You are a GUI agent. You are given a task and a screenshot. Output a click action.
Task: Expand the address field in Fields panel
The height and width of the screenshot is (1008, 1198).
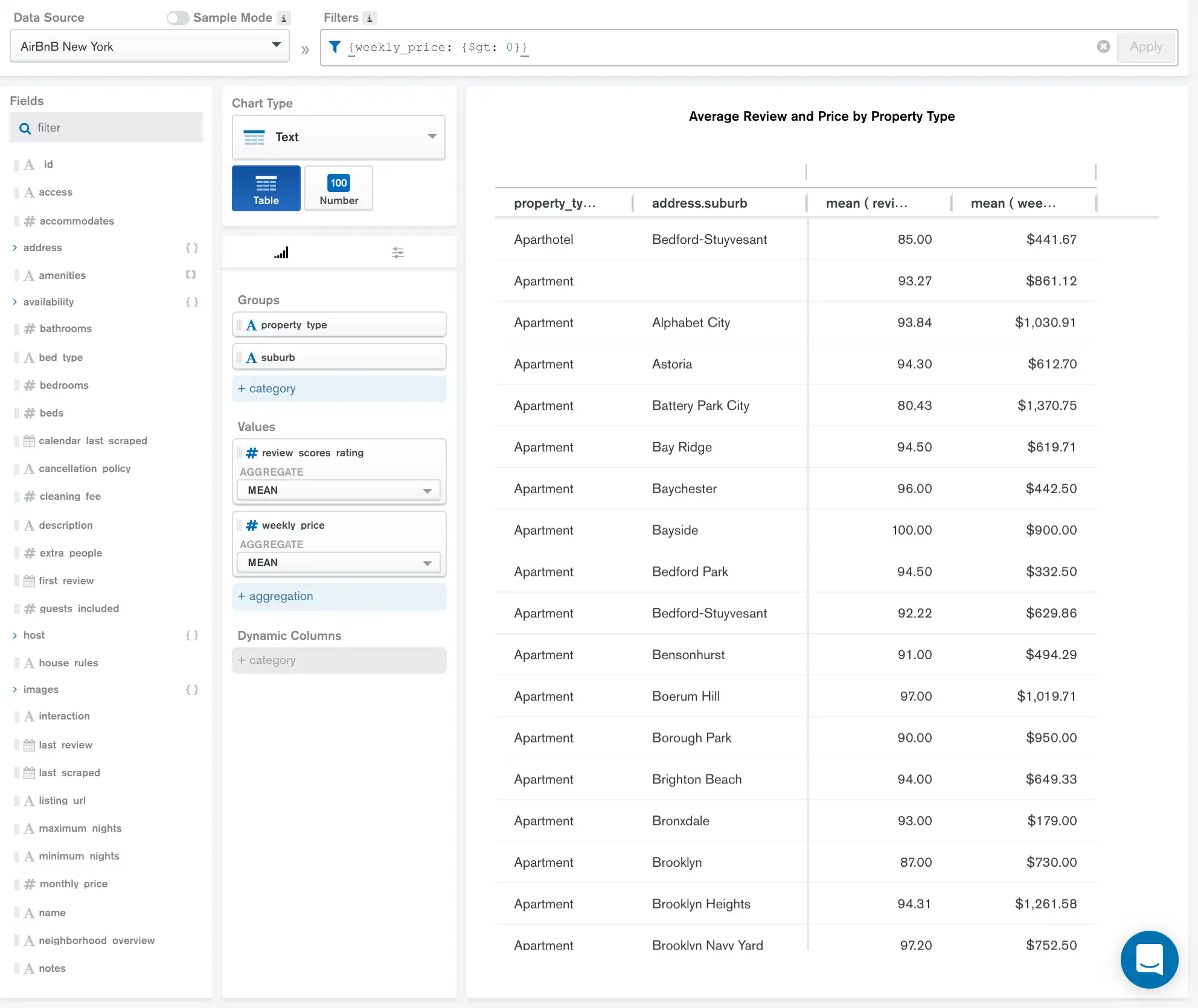(x=14, y=247)
